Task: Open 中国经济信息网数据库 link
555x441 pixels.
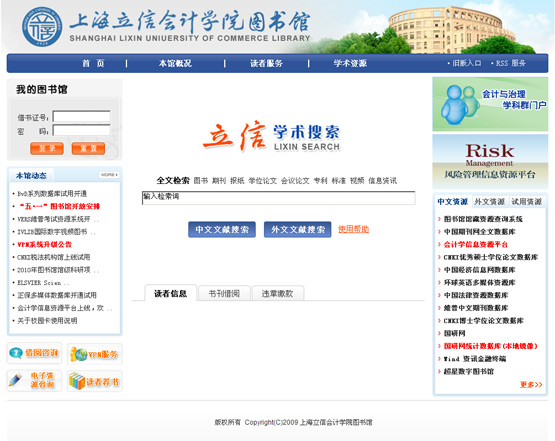Action: click(480, 270)
